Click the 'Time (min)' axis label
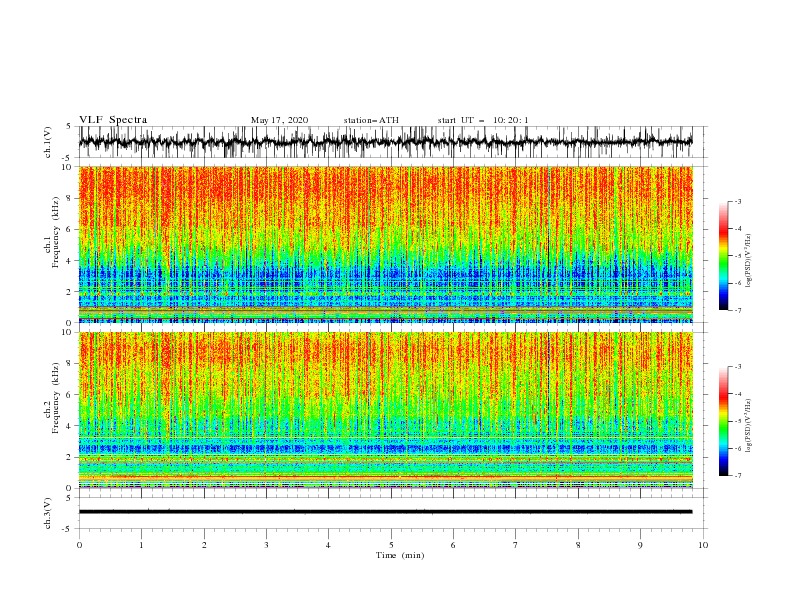This screenshot has width=792, height=612. tap(400, 555)
